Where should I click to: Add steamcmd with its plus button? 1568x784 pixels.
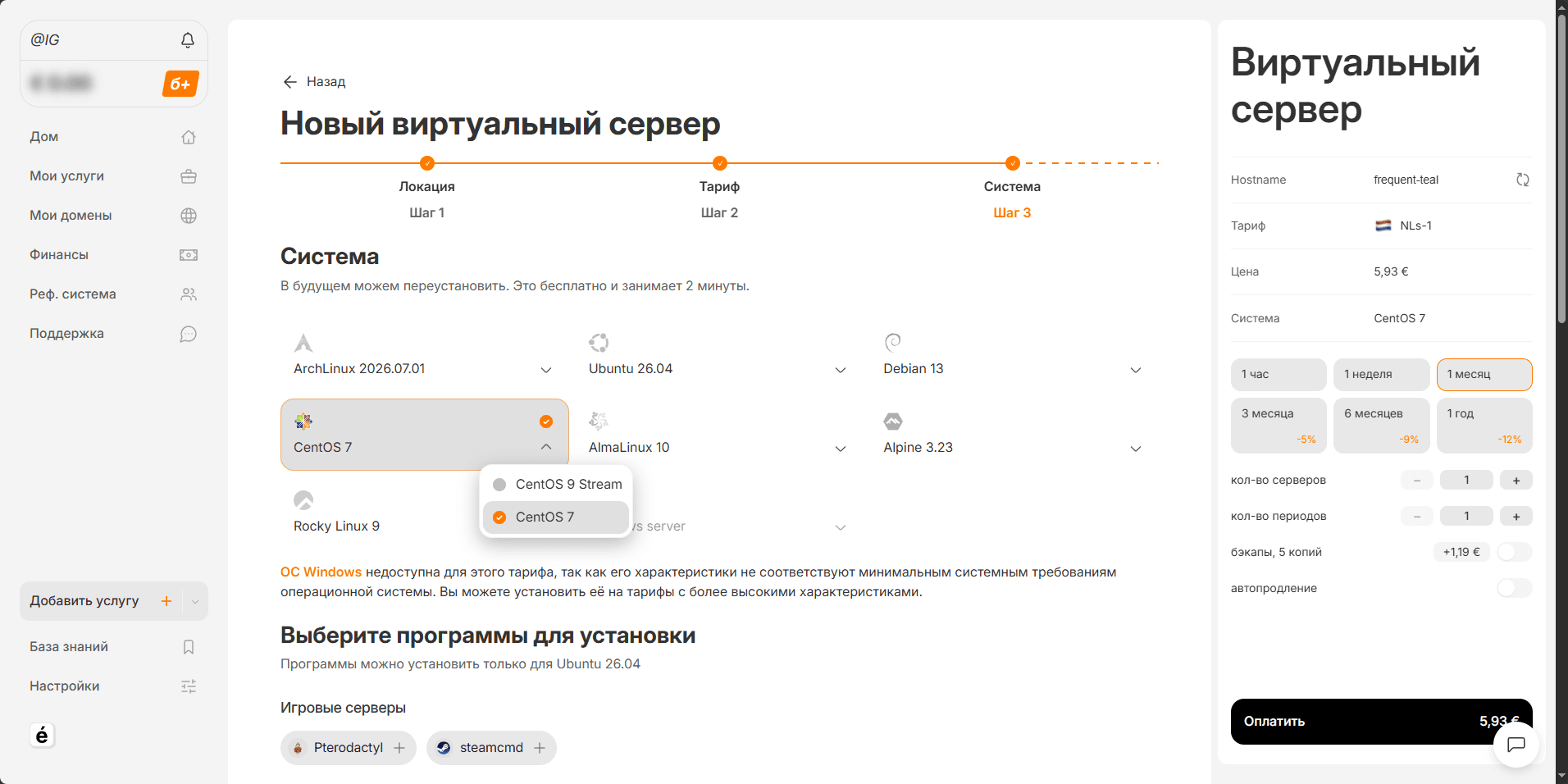click(x=540, y=748)
